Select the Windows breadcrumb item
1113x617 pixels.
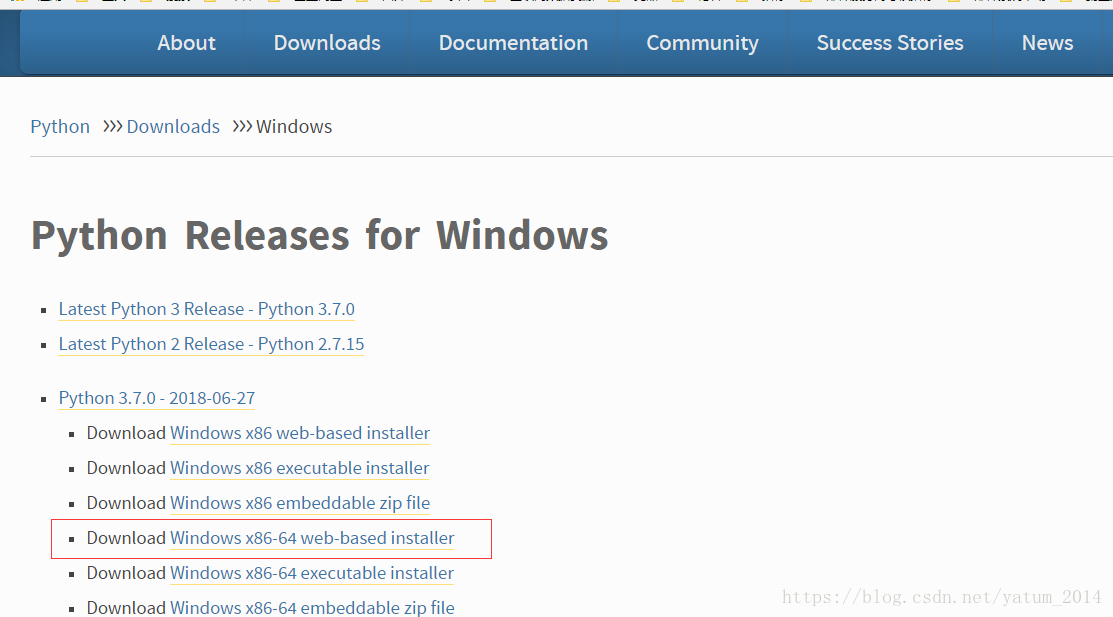[x=293, y=126]
